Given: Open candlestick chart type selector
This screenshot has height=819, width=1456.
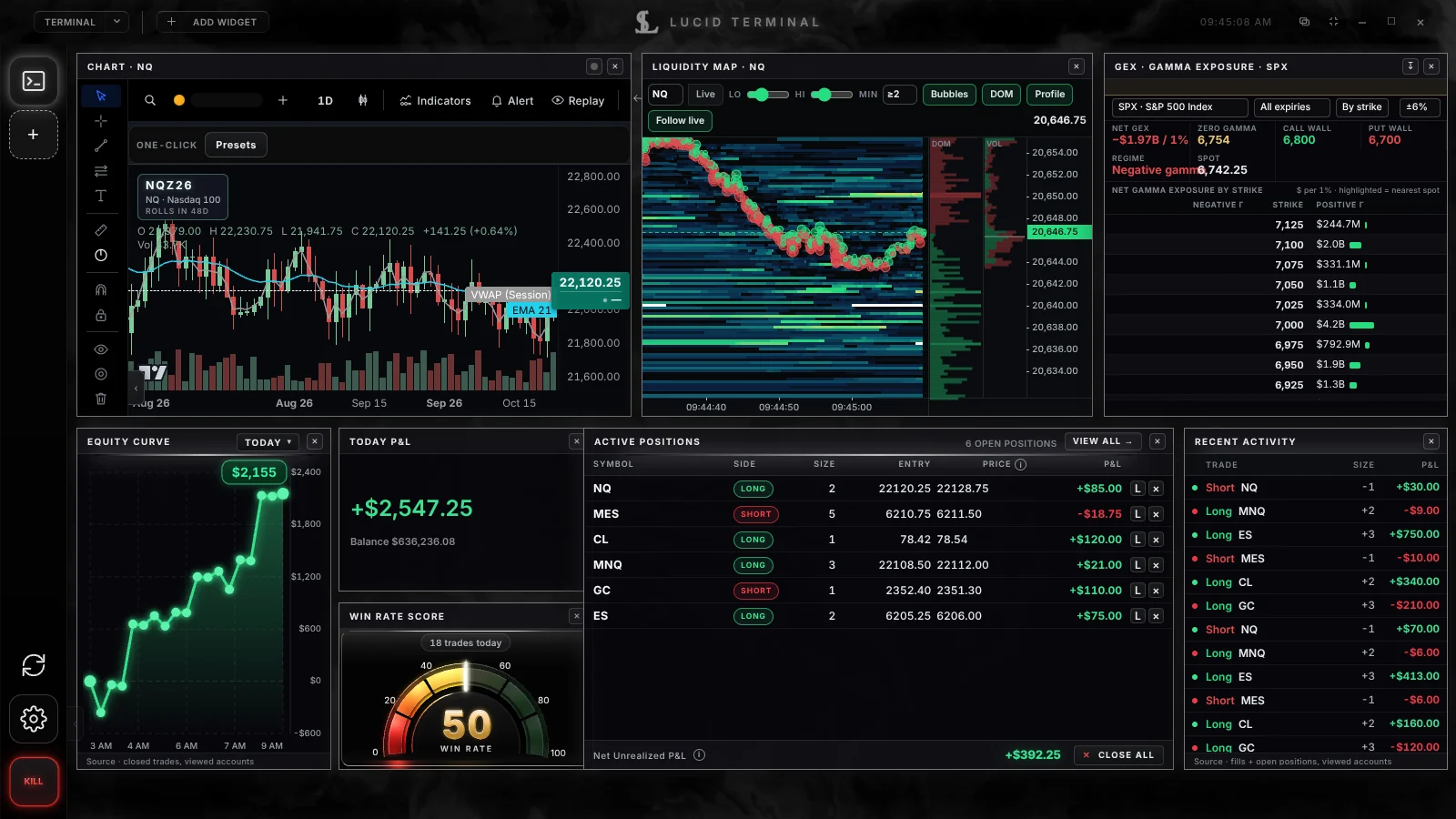Looking at the screenshot, I should coord(363,101).
